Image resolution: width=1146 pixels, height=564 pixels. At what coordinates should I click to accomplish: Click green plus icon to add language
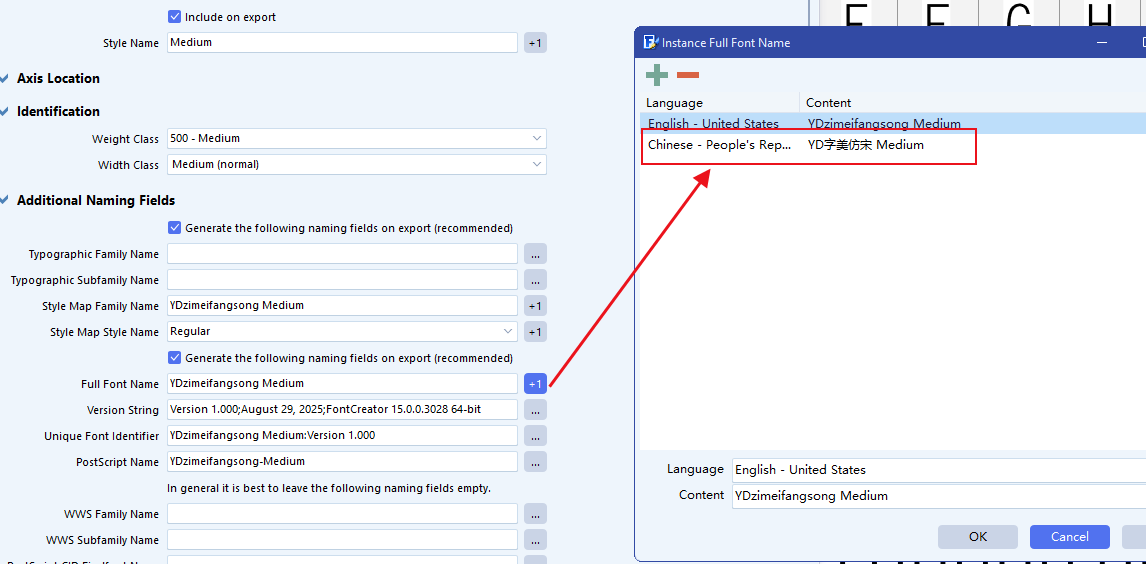click(657, 75)
